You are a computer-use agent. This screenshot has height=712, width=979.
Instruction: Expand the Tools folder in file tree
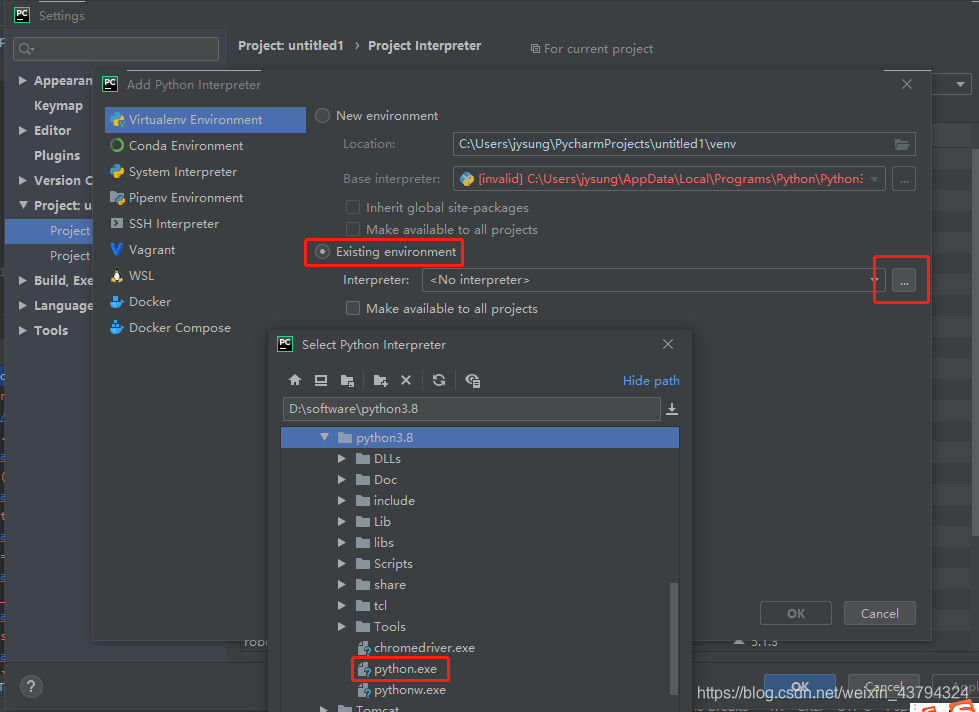click(x=342, y=626)
